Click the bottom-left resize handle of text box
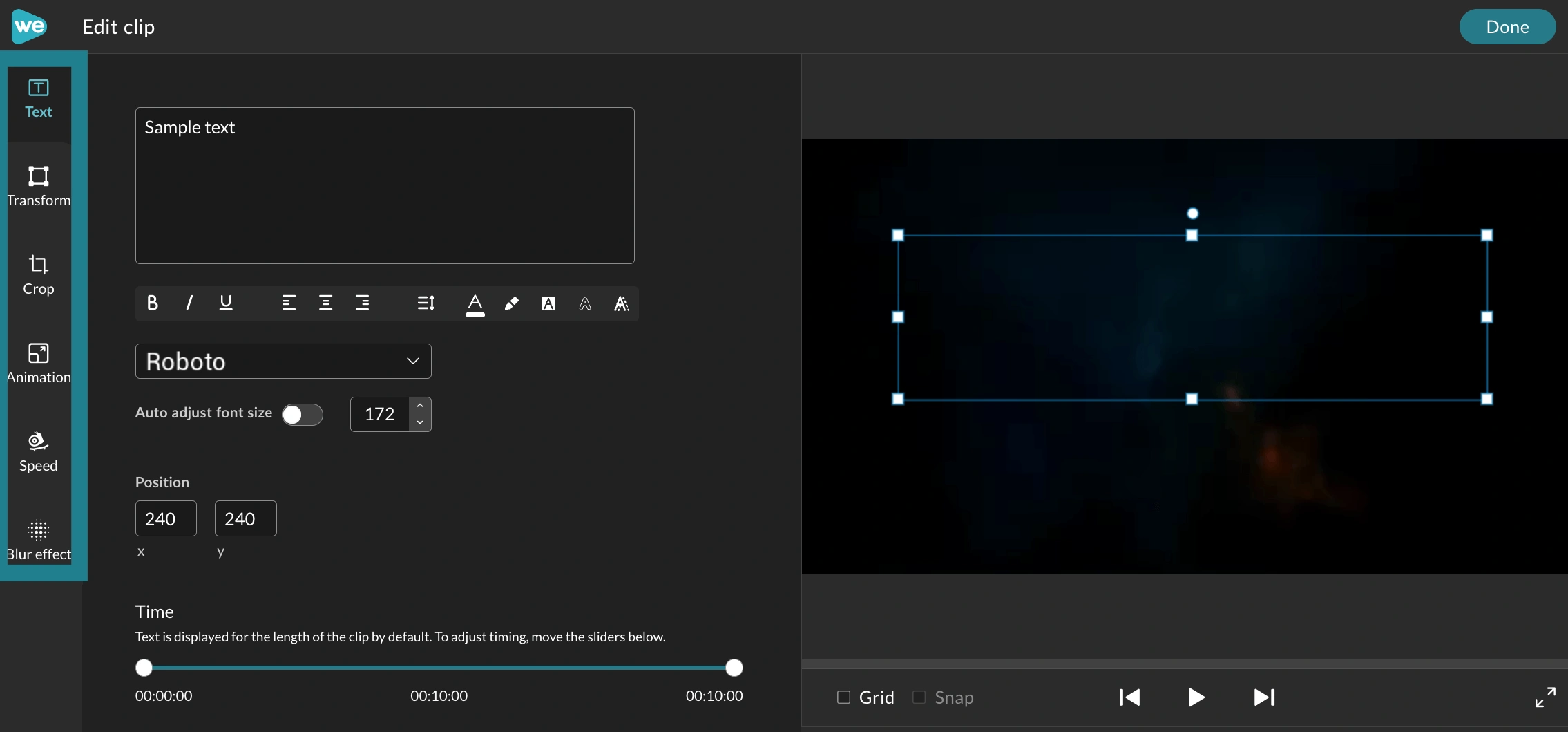The height and width of the screenshot is (732, 1568). [x=898, y=399]
